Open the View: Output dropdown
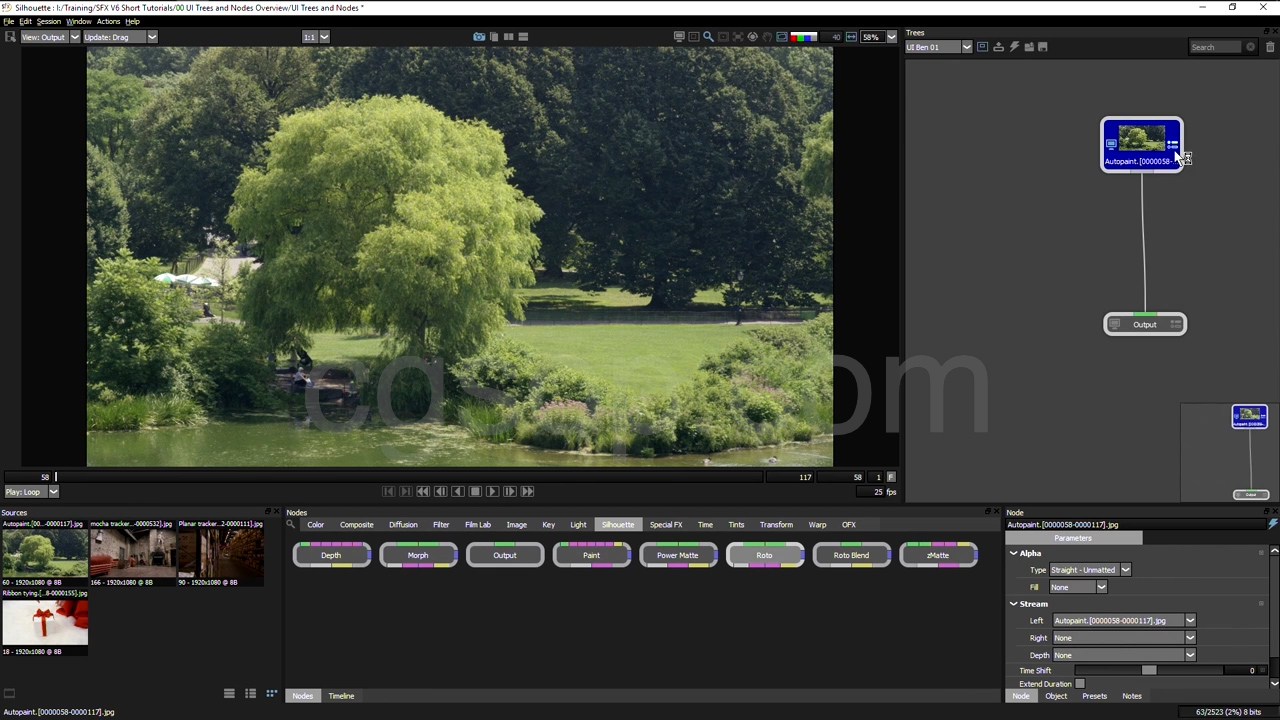The width and height of the screenshot is (1280, 720). click(x=48, y=37)
